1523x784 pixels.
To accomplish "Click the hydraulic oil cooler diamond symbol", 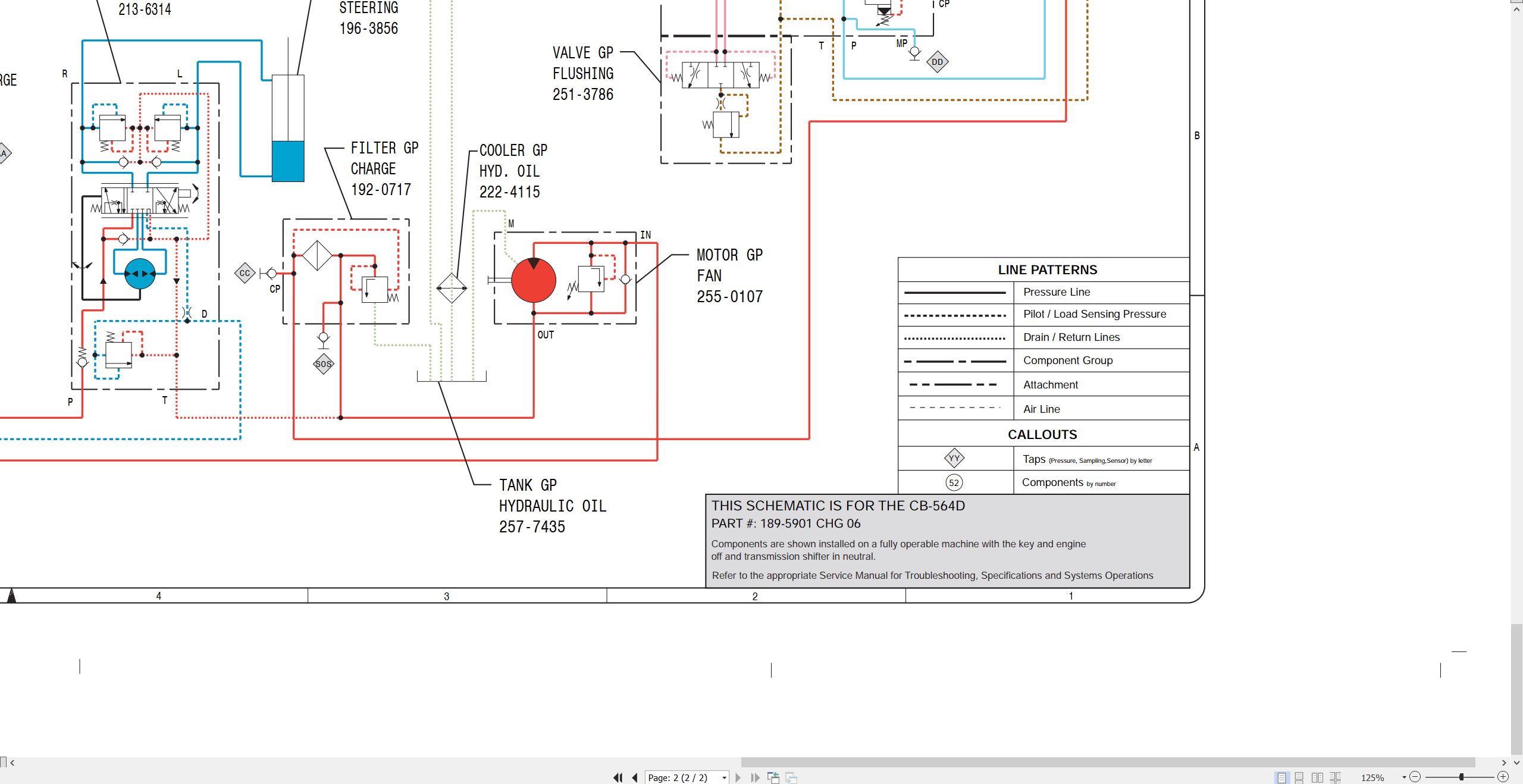I will [452, 288].
